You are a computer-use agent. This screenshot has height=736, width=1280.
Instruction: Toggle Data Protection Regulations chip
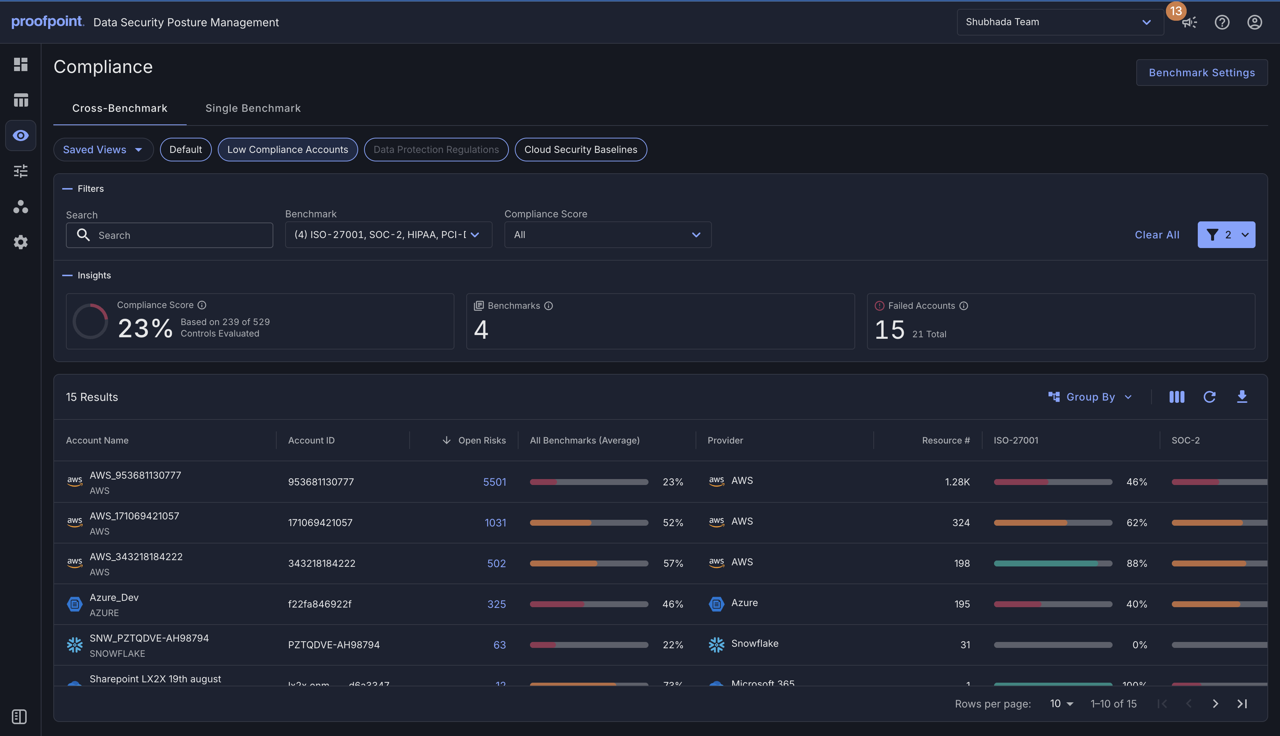436,150
